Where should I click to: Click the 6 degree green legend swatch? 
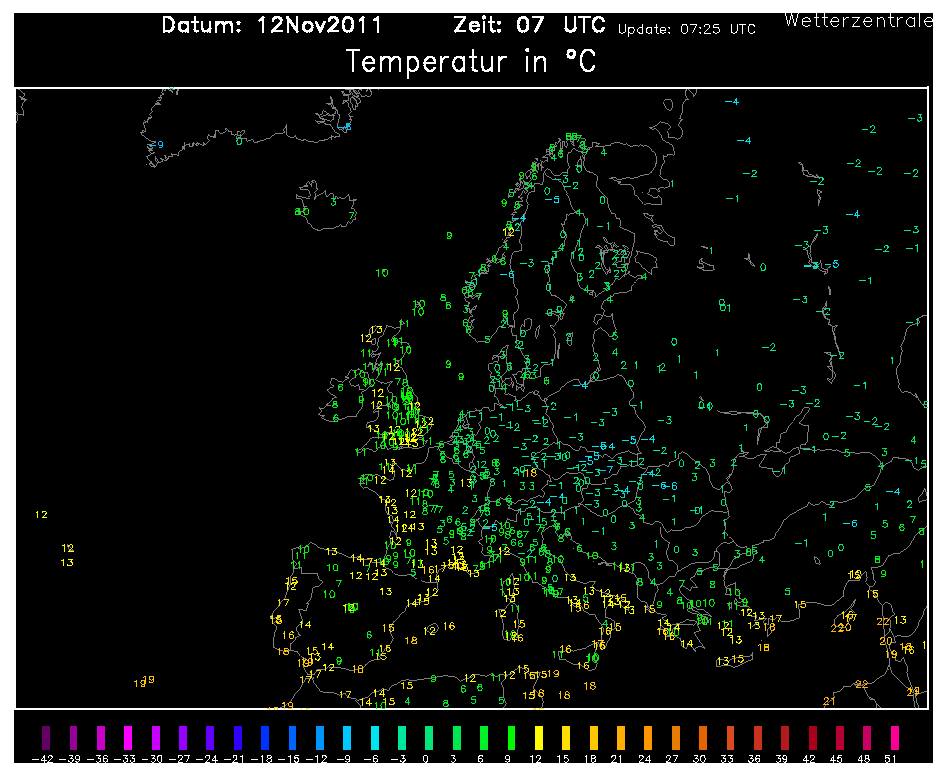484,737
